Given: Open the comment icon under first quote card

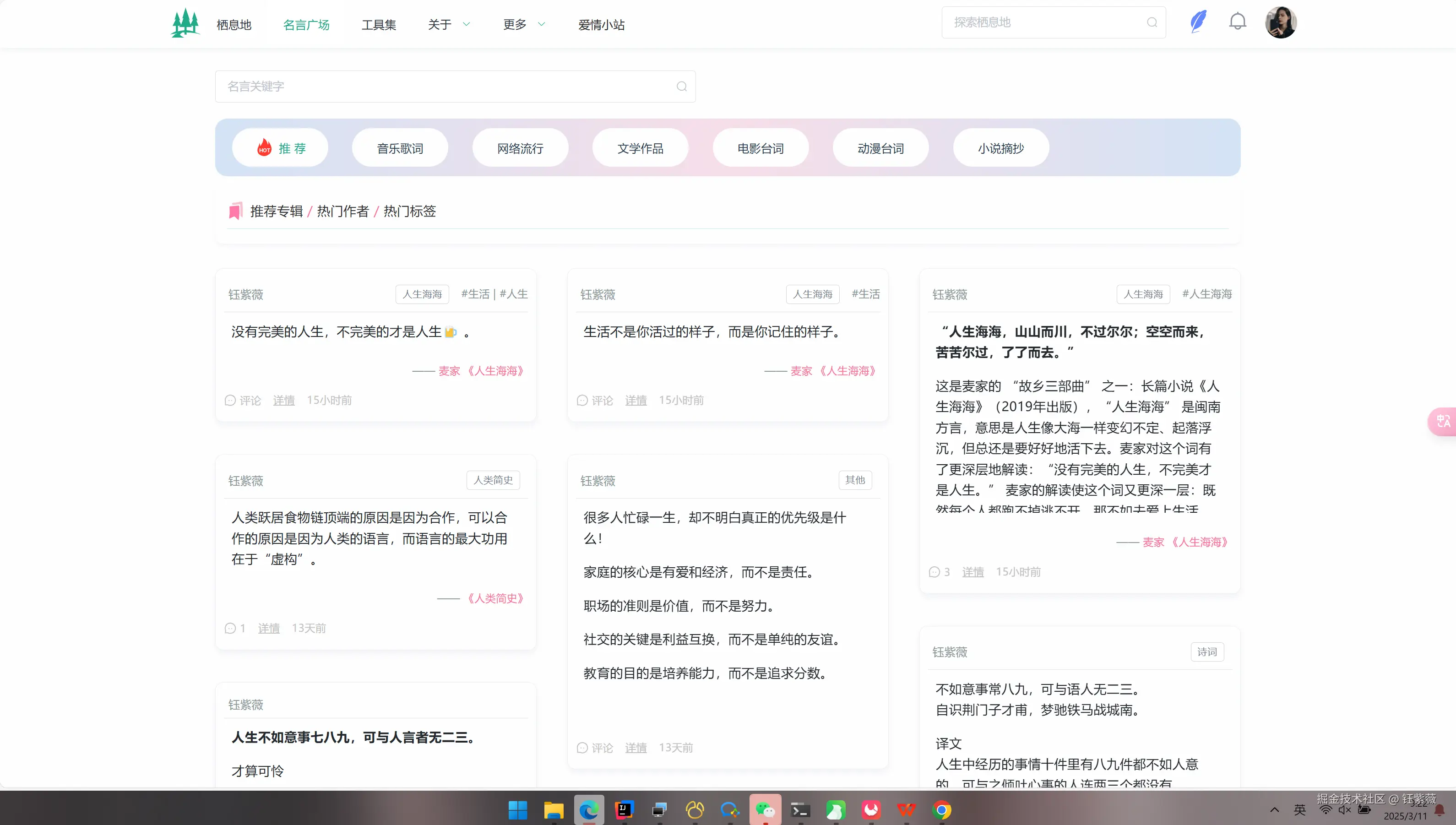Looking at the screenshot, I should pyautogui.click(x=230, y=400).
